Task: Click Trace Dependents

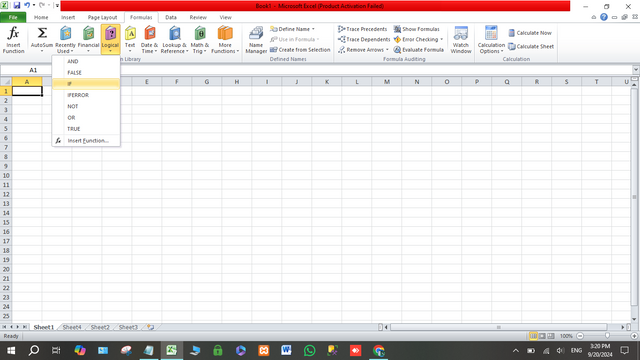Action: point(364,39)
